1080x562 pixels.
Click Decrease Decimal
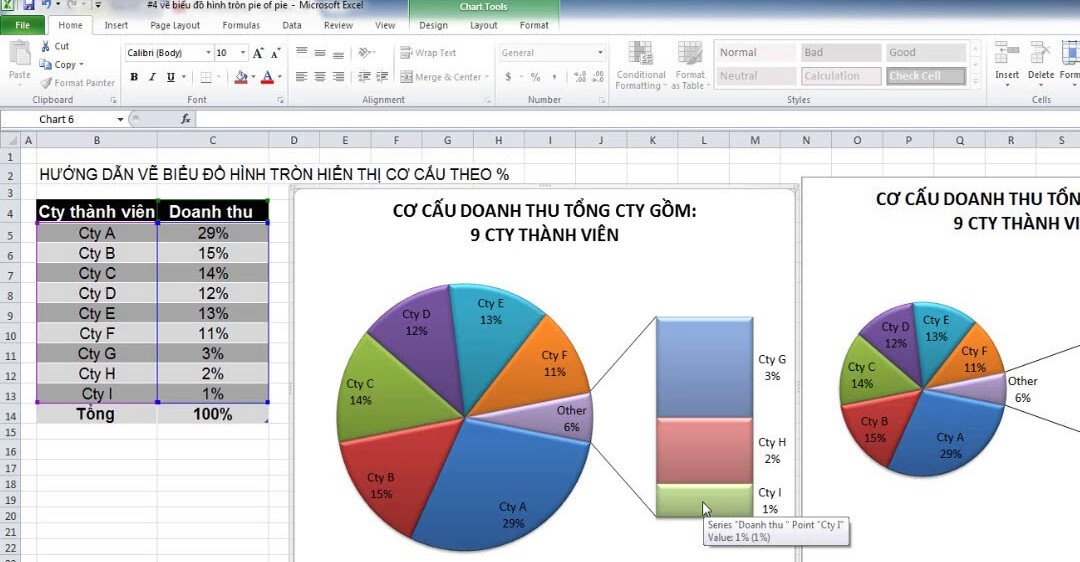point(598,77)
